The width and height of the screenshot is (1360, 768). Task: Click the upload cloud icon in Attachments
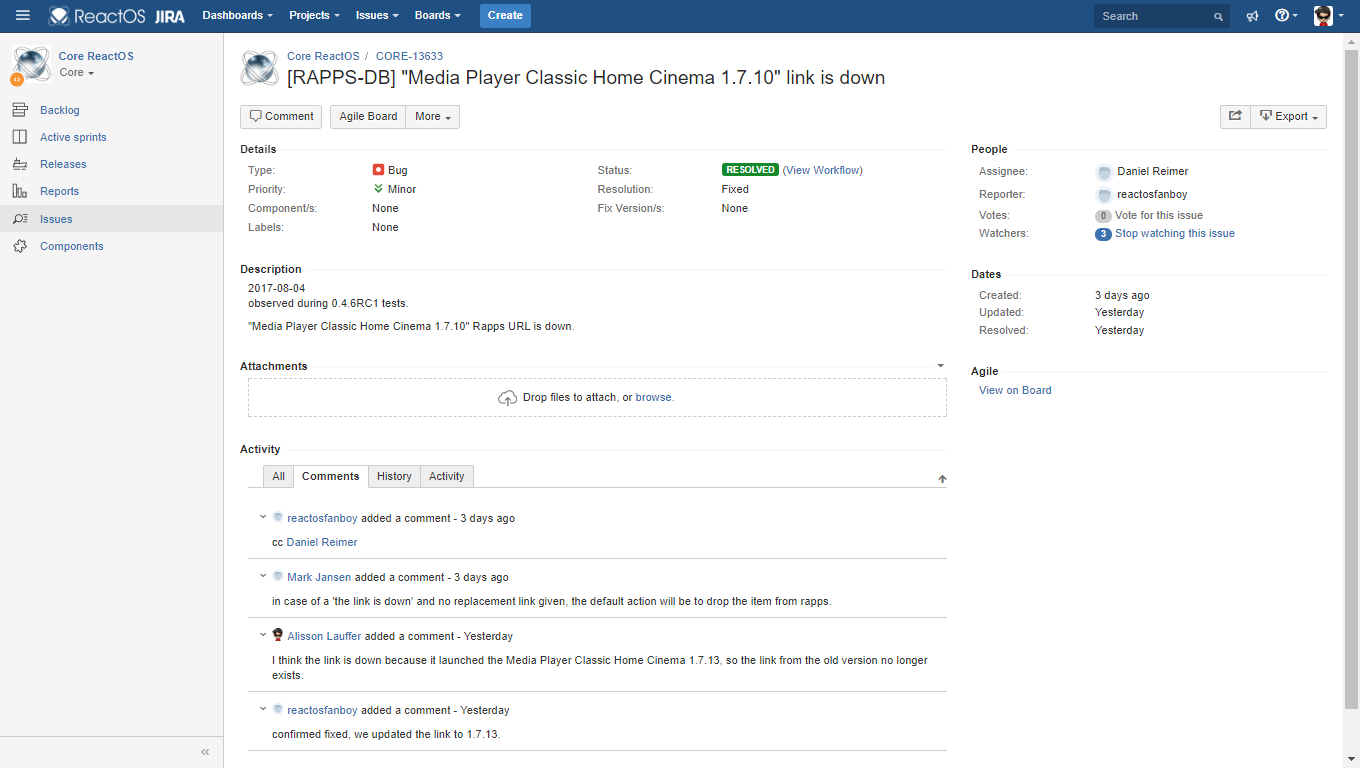click(508, 398)
